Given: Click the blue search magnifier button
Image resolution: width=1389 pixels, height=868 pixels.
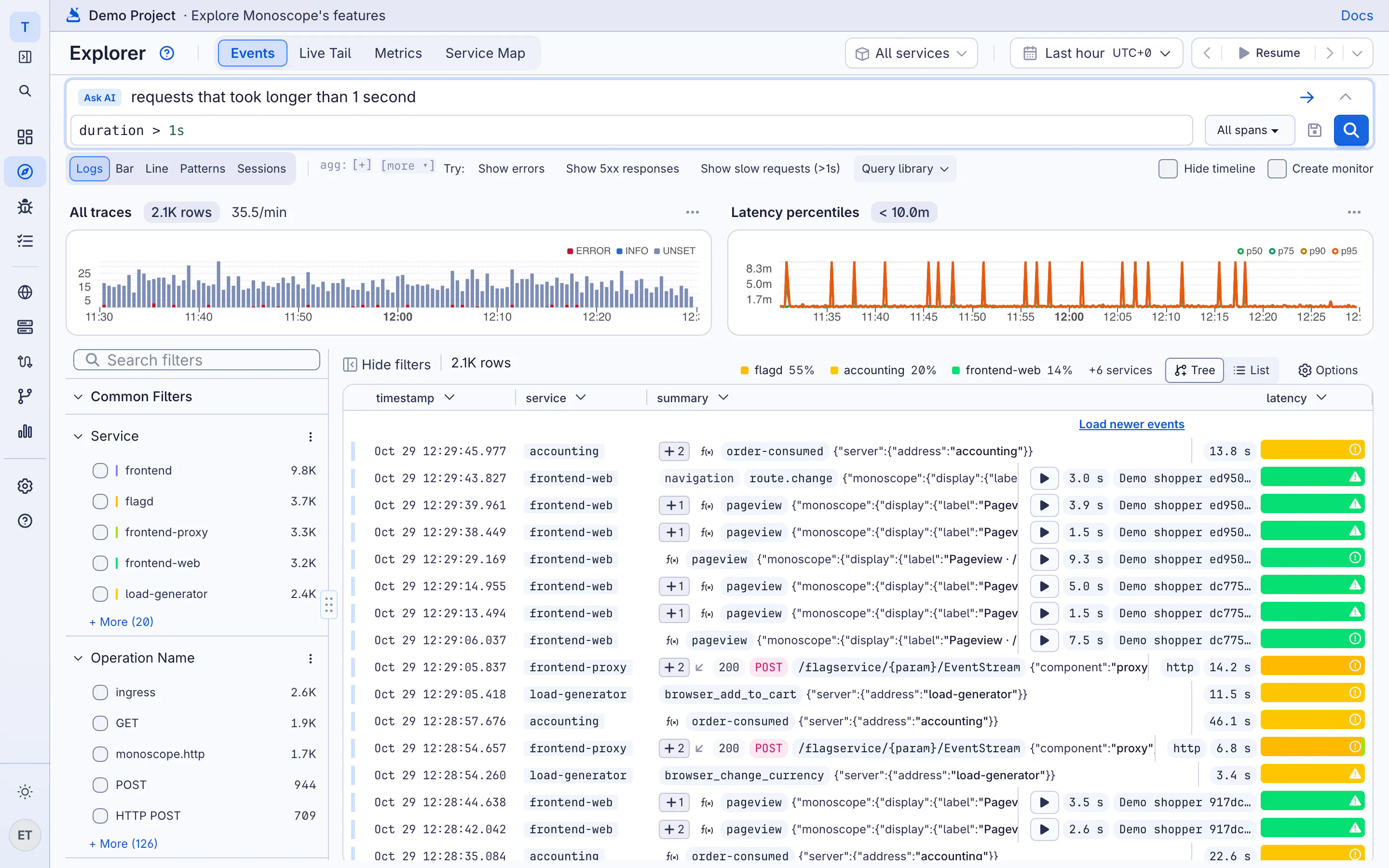Looking at the screenshot, I should pos(1350,130).
